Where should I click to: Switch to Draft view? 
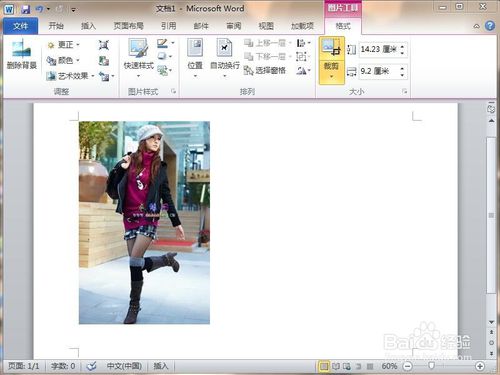pyautogui.click(x=370, y=366)
